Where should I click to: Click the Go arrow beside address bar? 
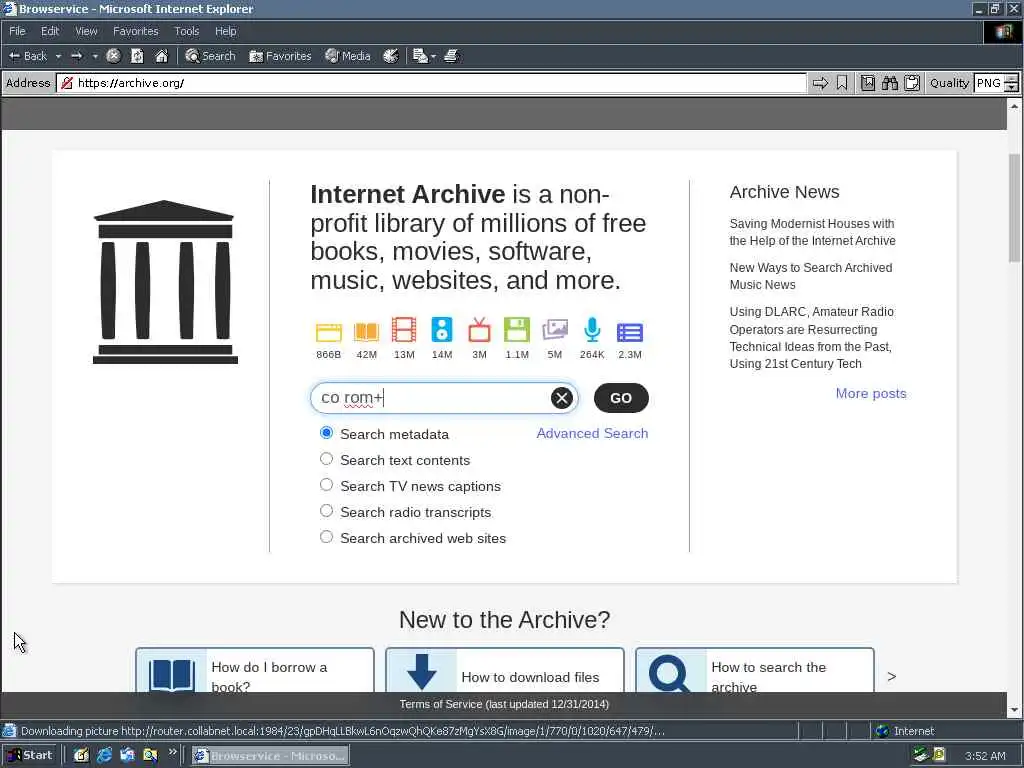[x=820, y=83]
